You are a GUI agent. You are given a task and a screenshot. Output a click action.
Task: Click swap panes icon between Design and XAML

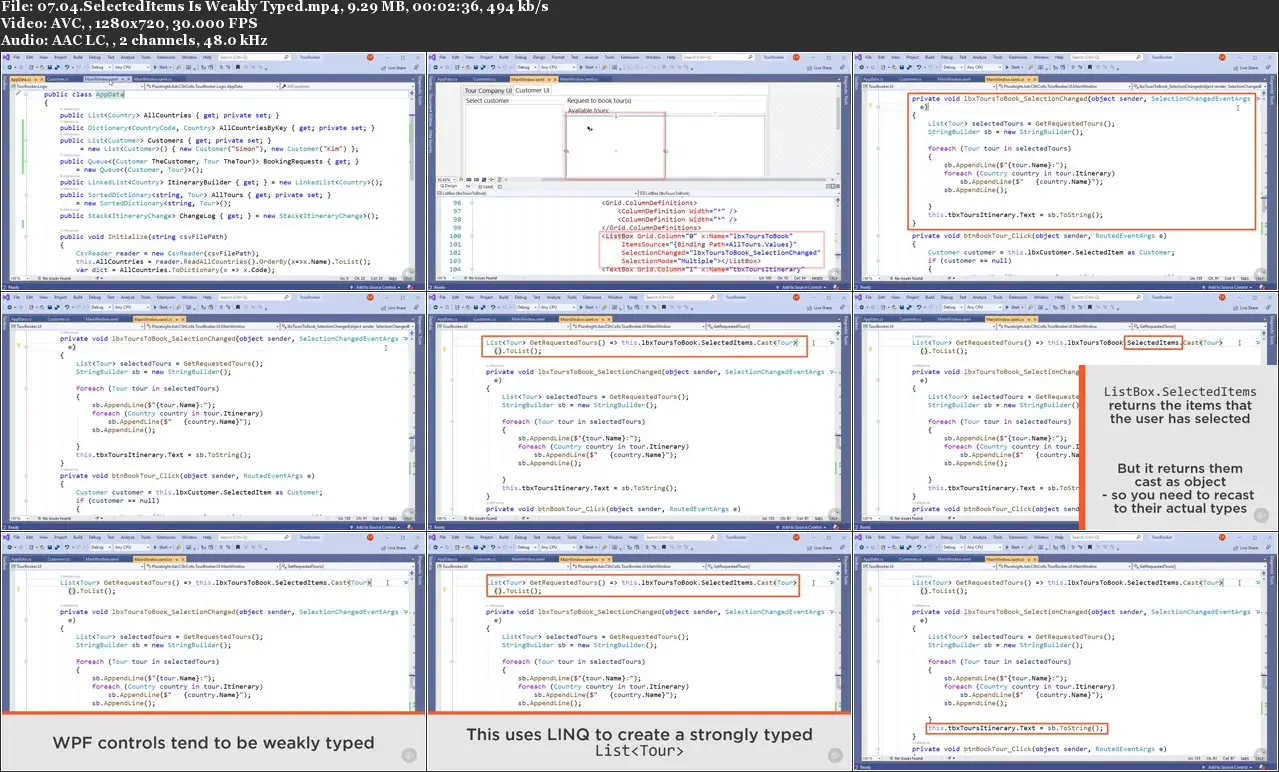point(468,186)
